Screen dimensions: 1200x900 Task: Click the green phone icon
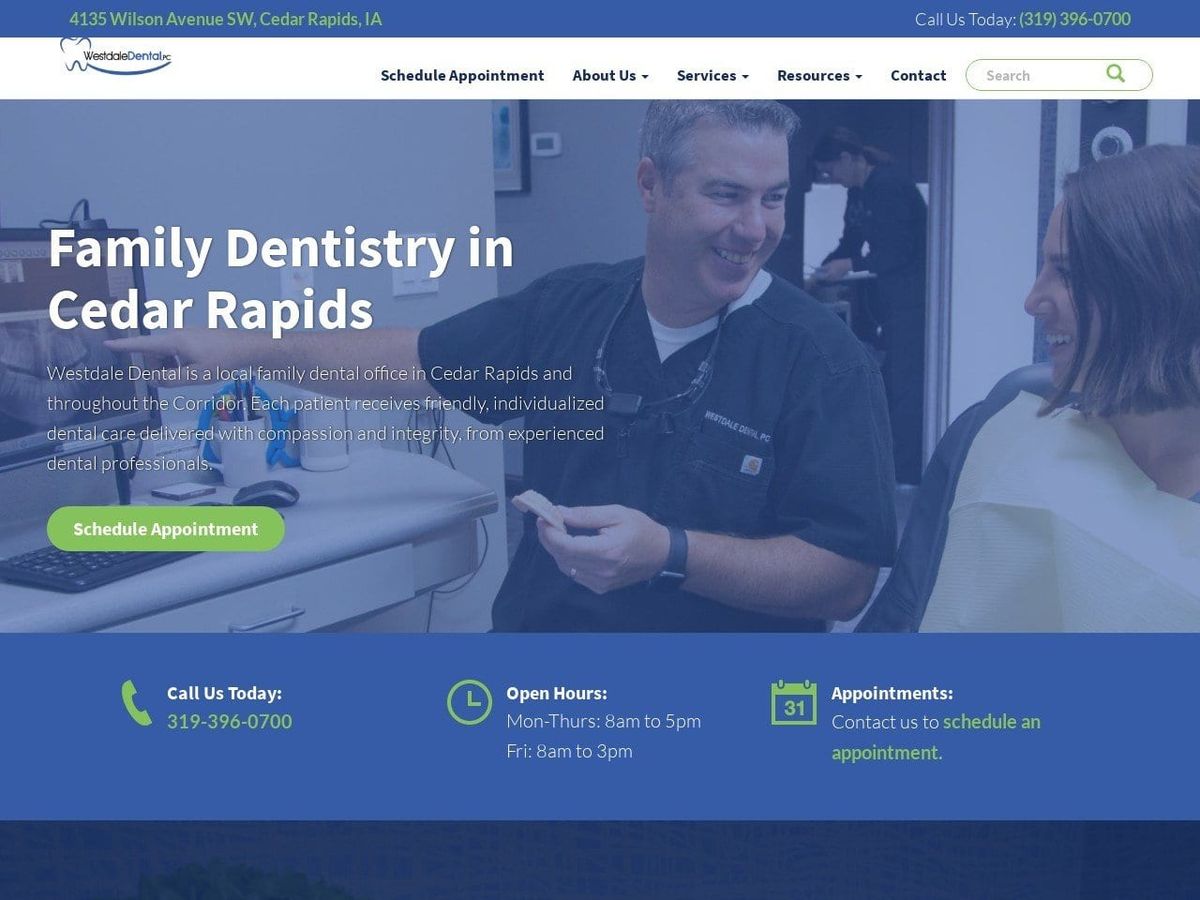point(136,703)
